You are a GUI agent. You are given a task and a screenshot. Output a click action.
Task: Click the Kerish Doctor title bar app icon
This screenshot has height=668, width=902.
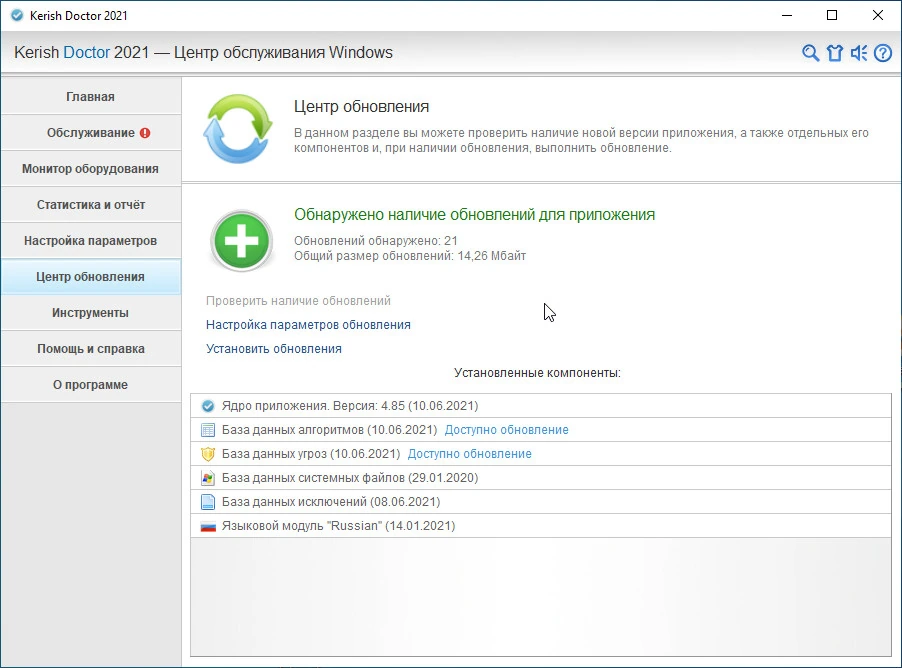(x=17, y=16)
